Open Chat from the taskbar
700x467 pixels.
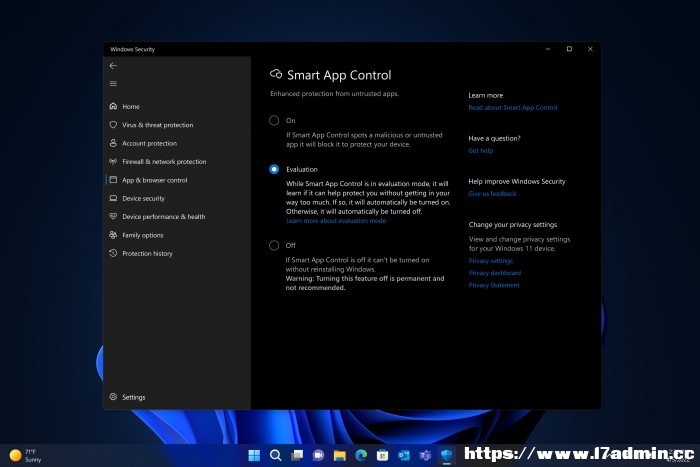[x=318, y=455]
